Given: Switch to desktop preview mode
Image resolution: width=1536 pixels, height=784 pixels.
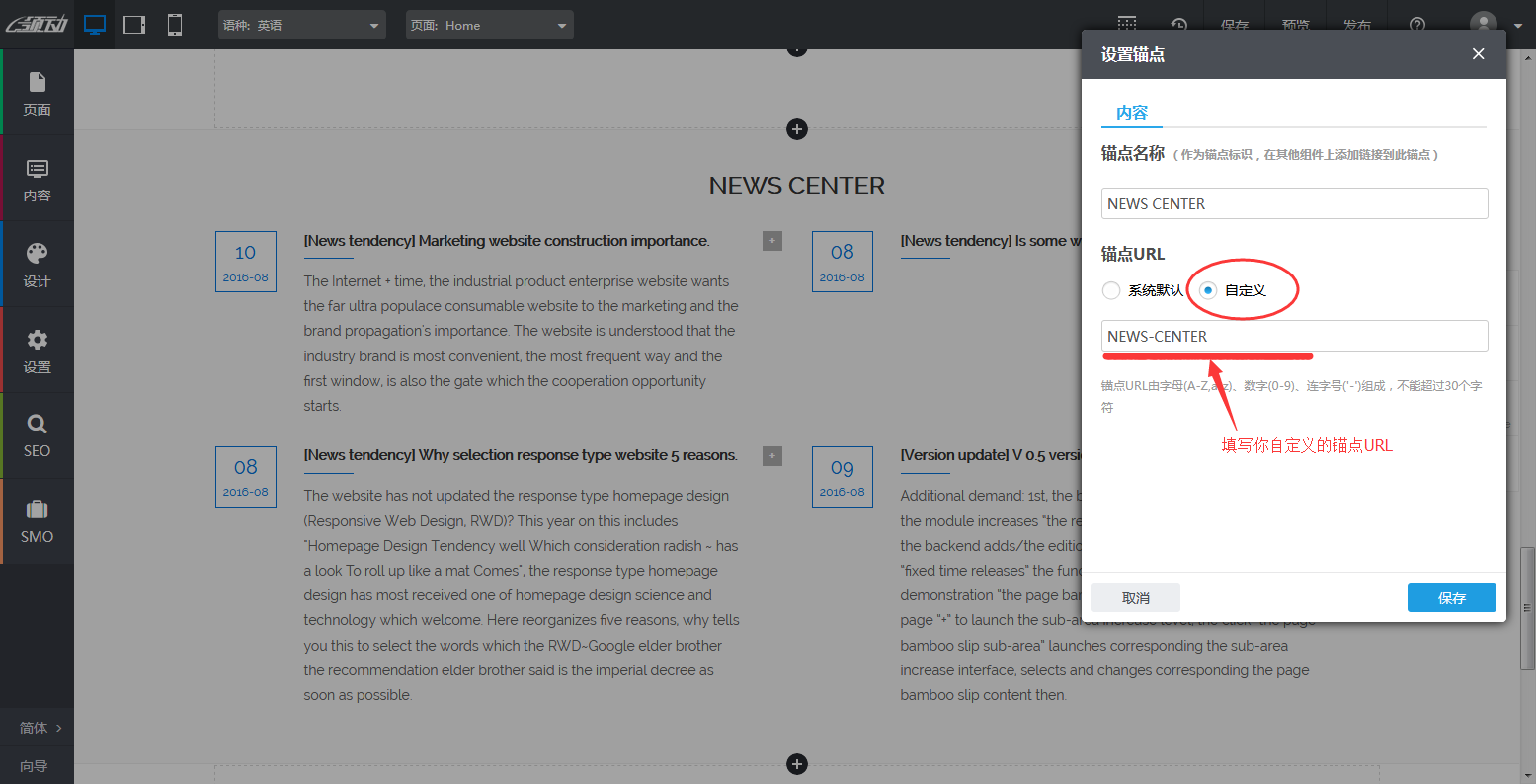Looking at the screenshot, I should coord(95,25).
